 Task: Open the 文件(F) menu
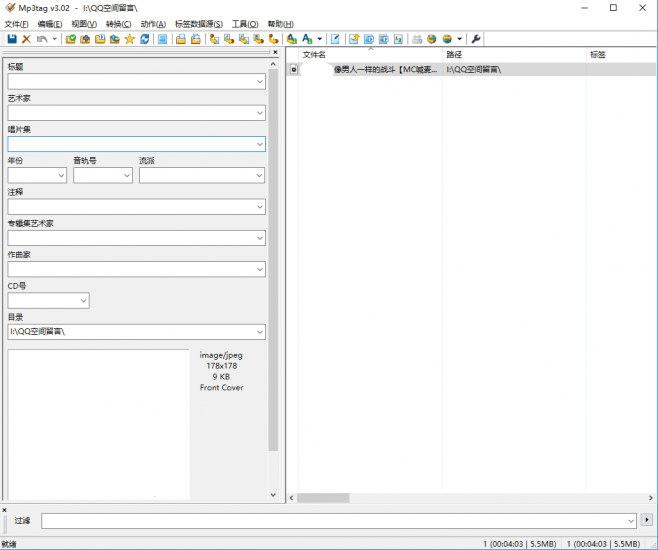(17, 24)
